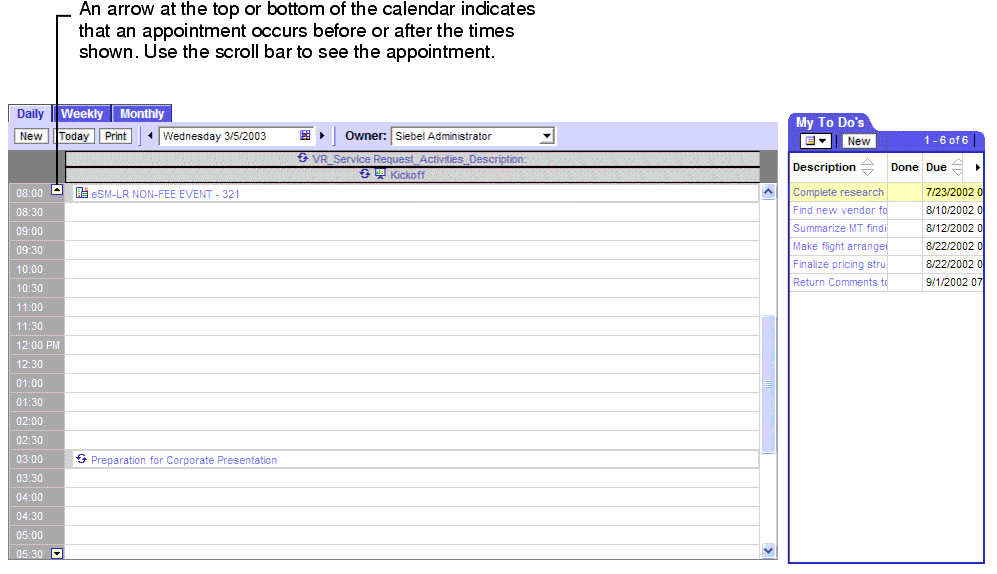Switch to Weekly calendar tab

[x=82, y=114]
